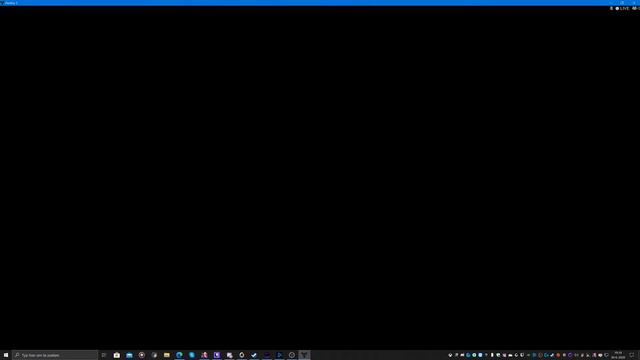Open the taskbar clock and date
This screenshot has height=360, width=640.
click(x=618, y=355)
